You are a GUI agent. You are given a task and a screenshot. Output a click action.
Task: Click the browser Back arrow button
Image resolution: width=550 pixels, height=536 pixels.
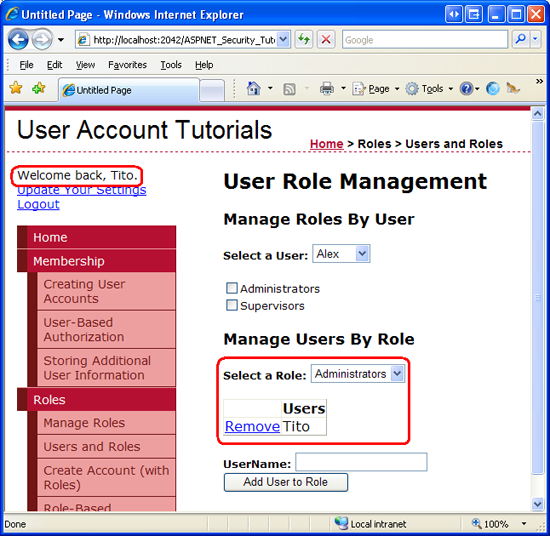tap(18, 39)
